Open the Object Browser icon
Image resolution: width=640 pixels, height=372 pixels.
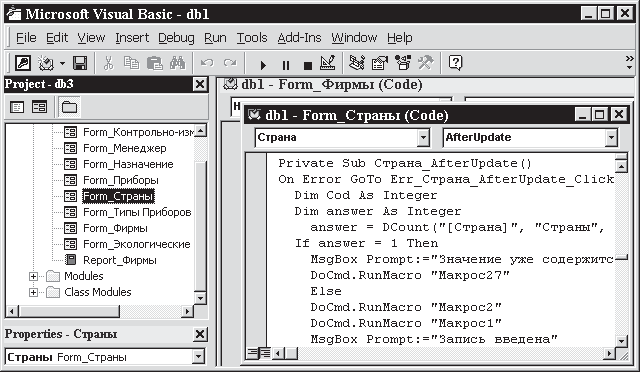(403, 63)
